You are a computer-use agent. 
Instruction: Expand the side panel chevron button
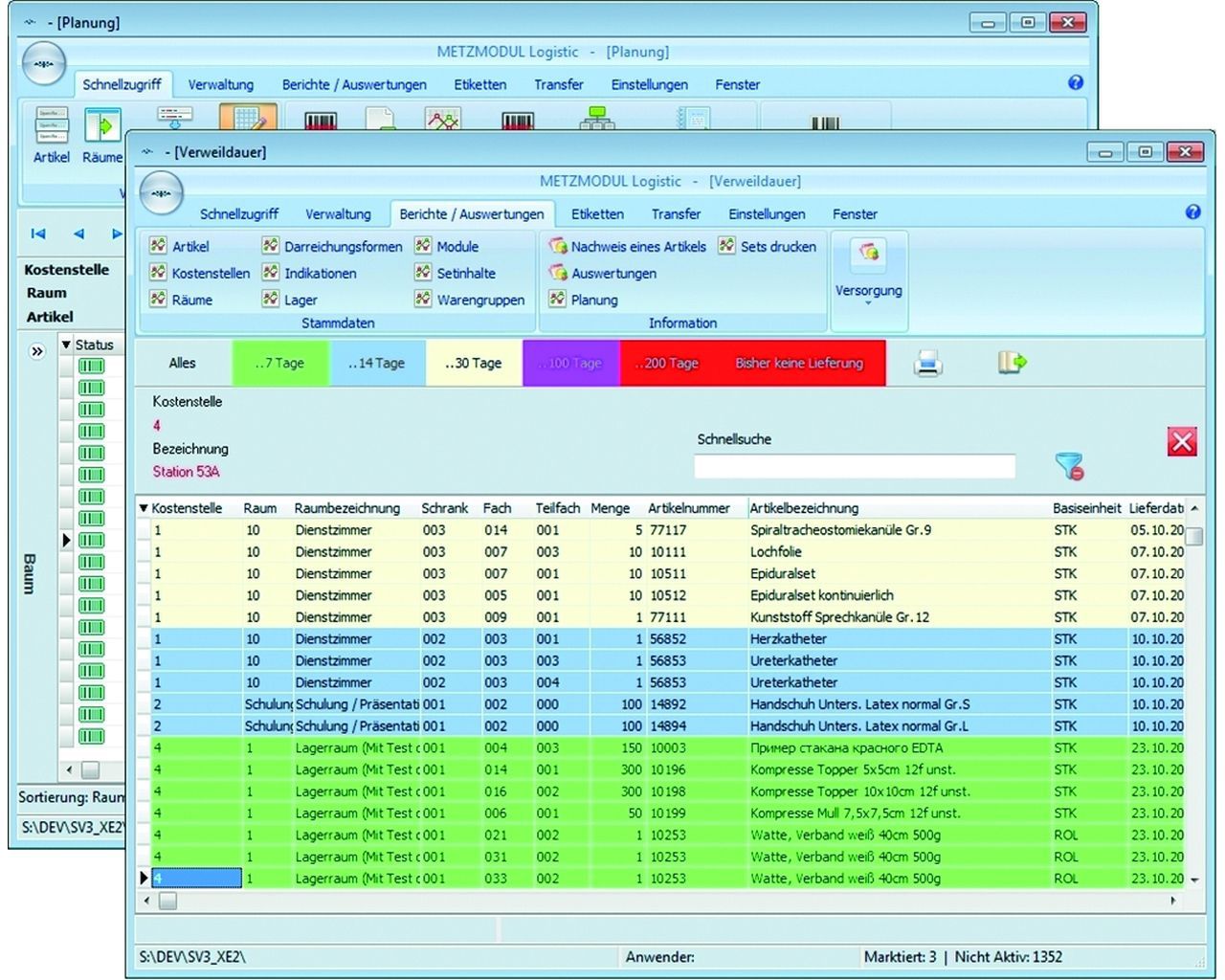pyautogui.click(x=37, y=351)
